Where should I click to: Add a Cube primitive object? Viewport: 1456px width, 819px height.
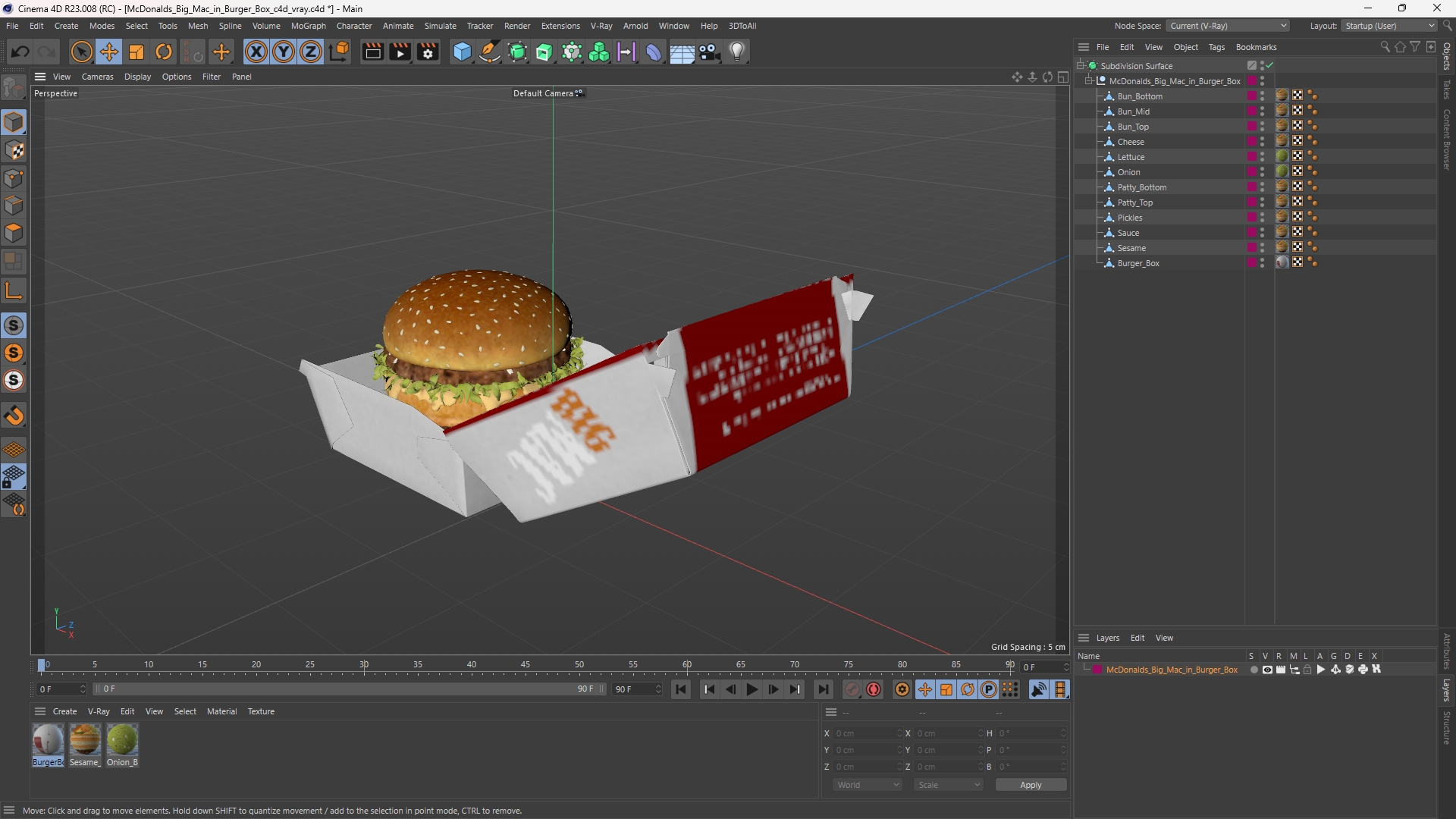pos(462,52)
